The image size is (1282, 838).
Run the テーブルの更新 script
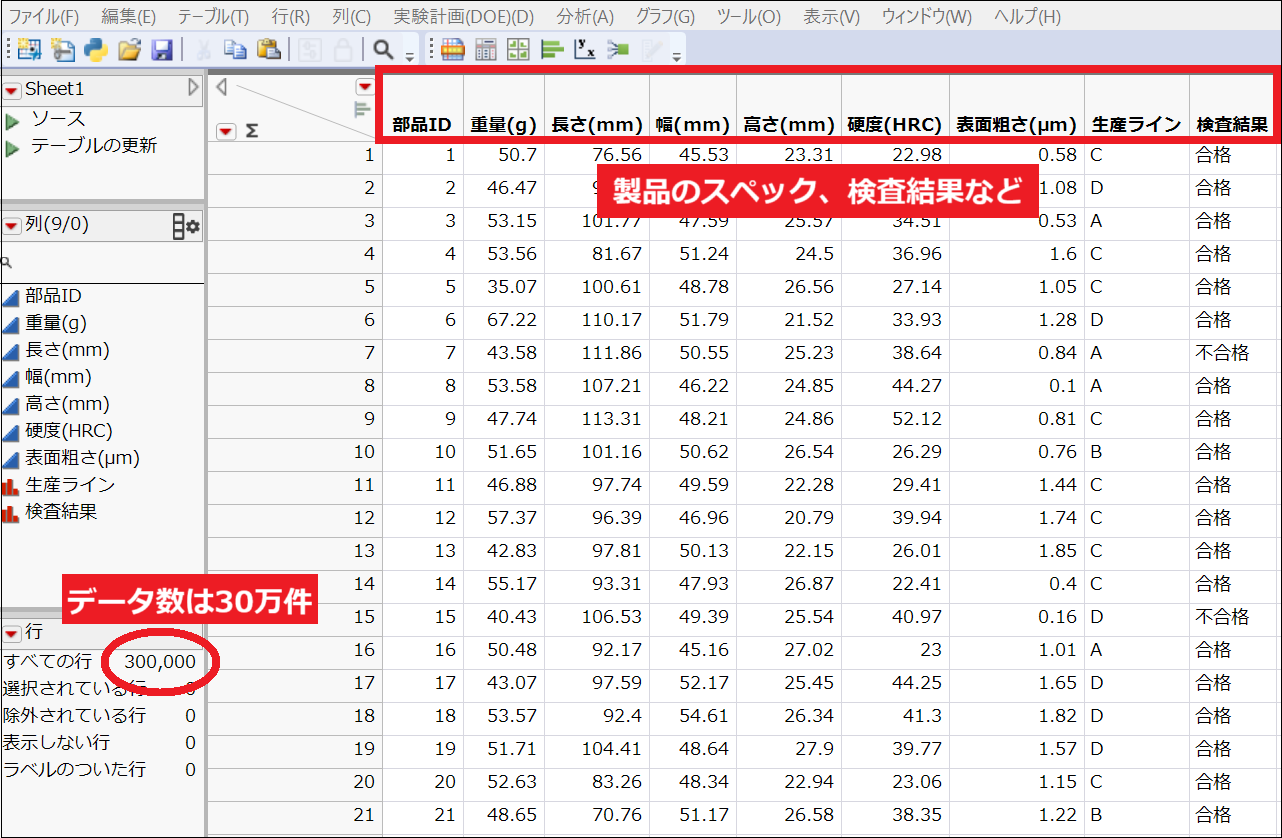tap(12, 148)
